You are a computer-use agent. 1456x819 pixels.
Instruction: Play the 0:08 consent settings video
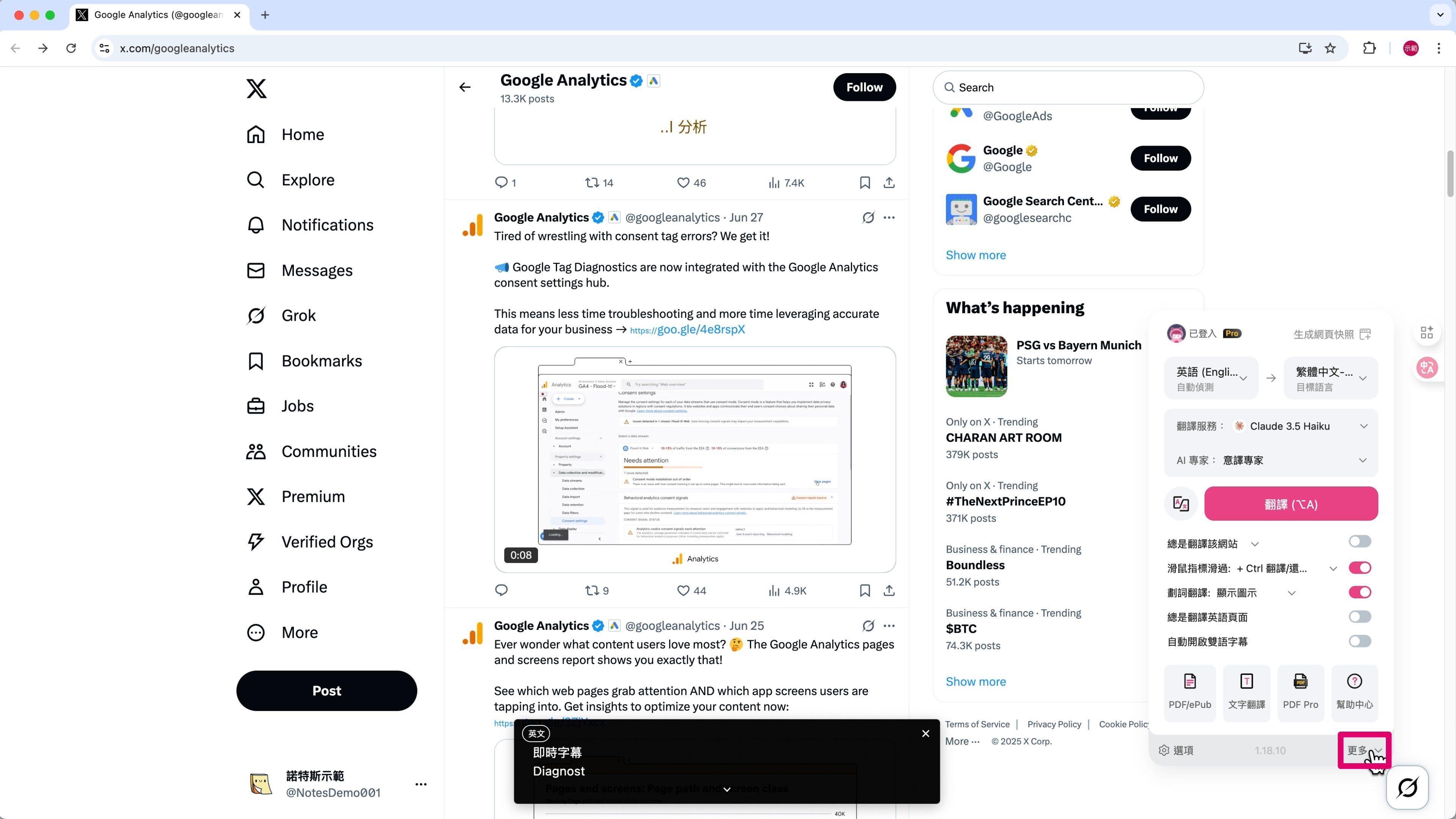(x=695, y=459)
